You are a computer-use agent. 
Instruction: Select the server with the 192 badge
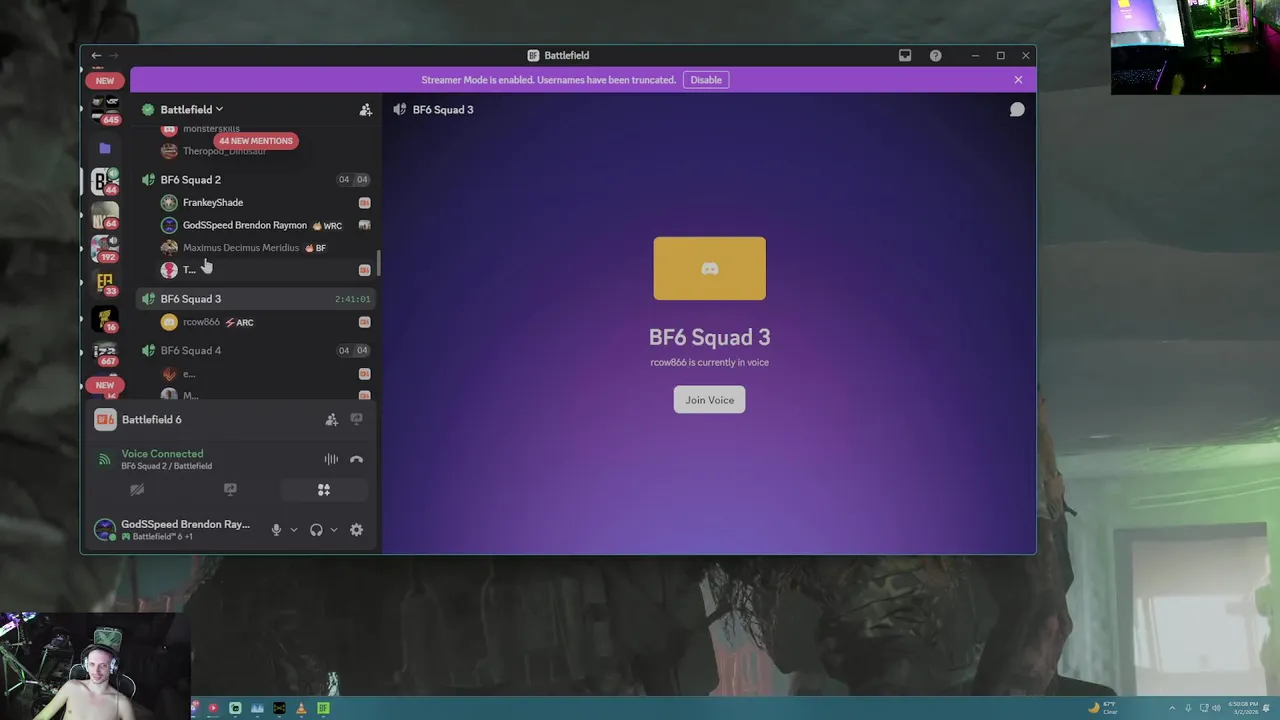pos(105,247)
